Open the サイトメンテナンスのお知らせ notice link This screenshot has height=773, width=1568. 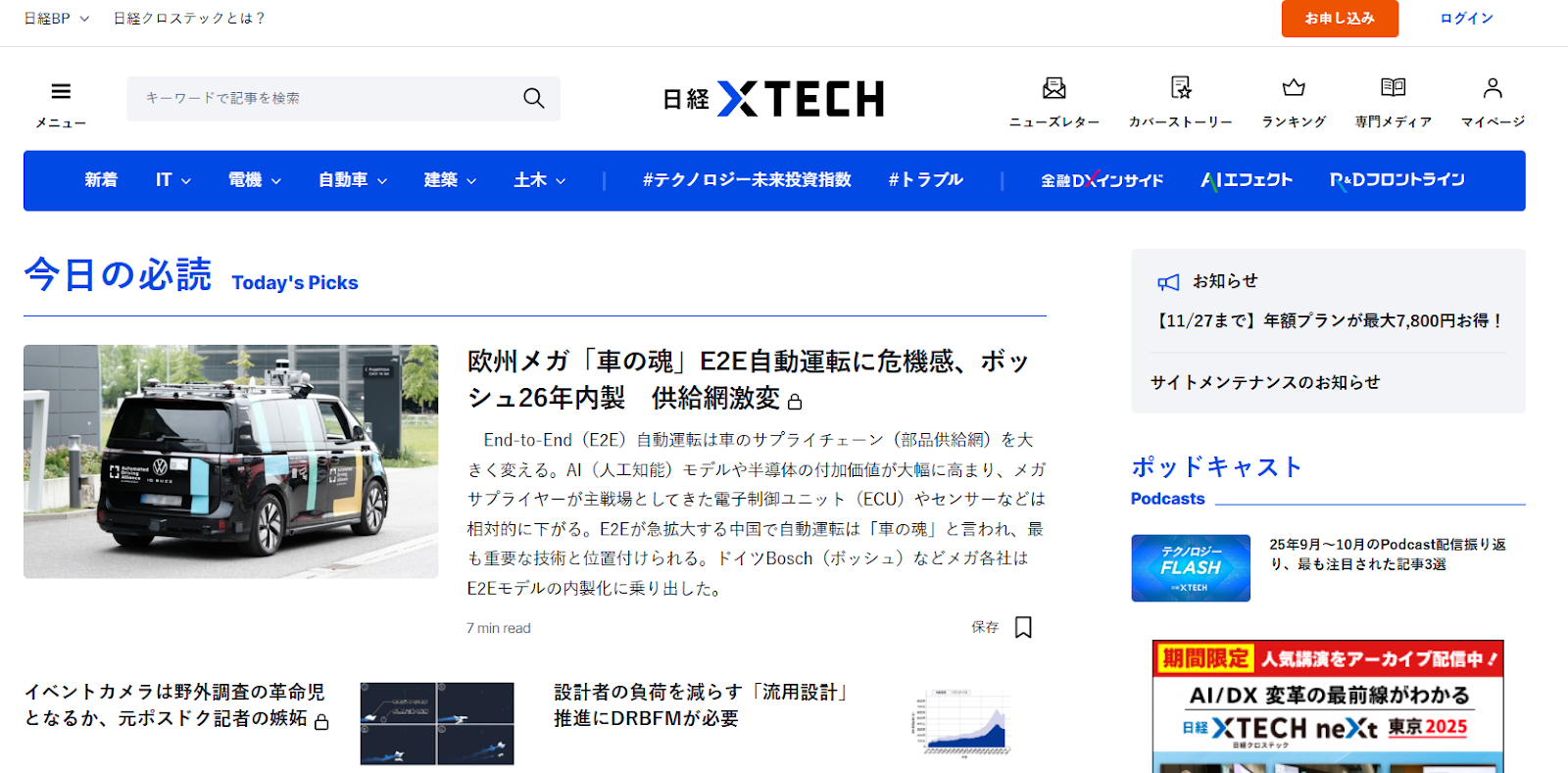pyautogui.click(x=1265, y=382)
